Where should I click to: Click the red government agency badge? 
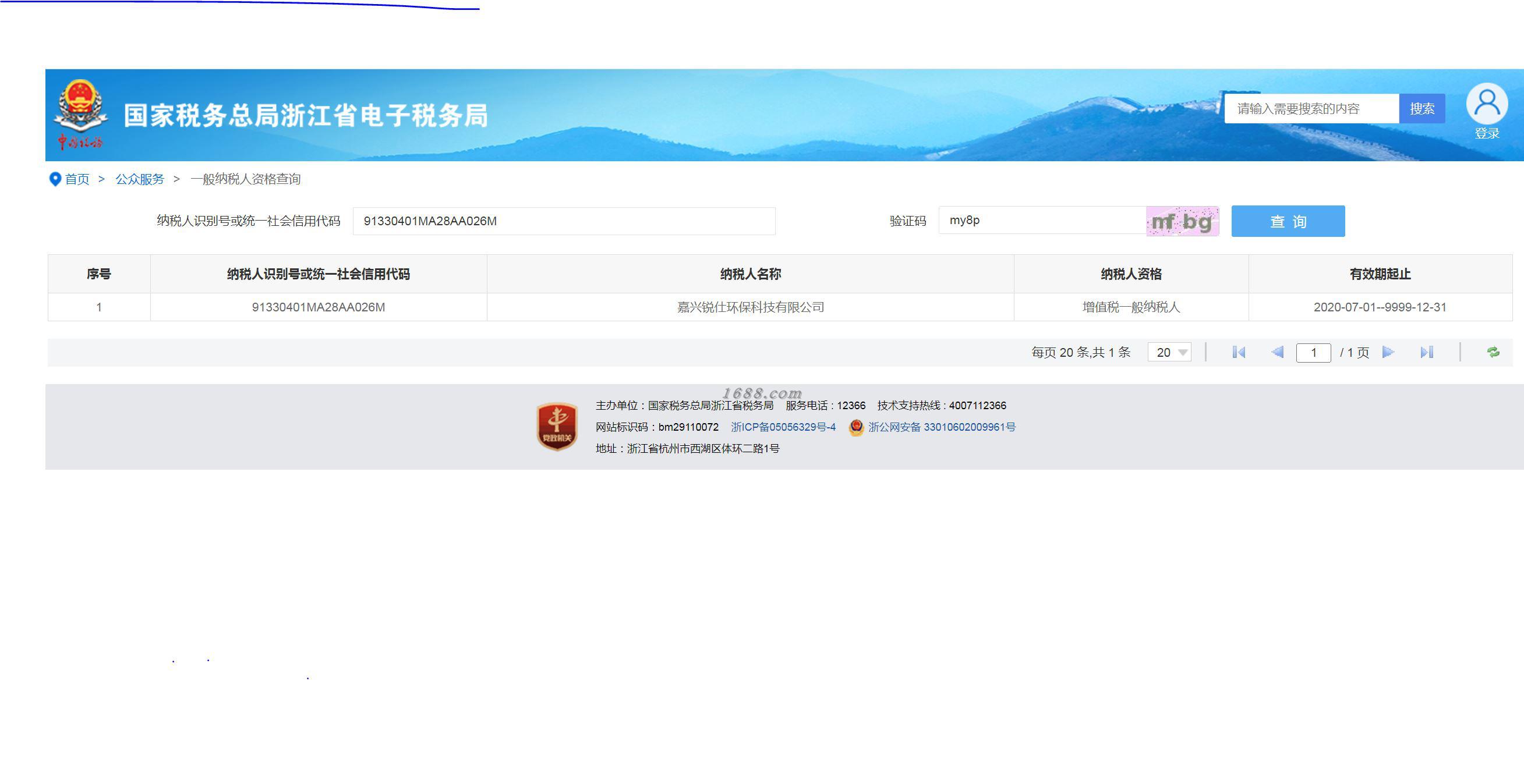click(556, 426)
